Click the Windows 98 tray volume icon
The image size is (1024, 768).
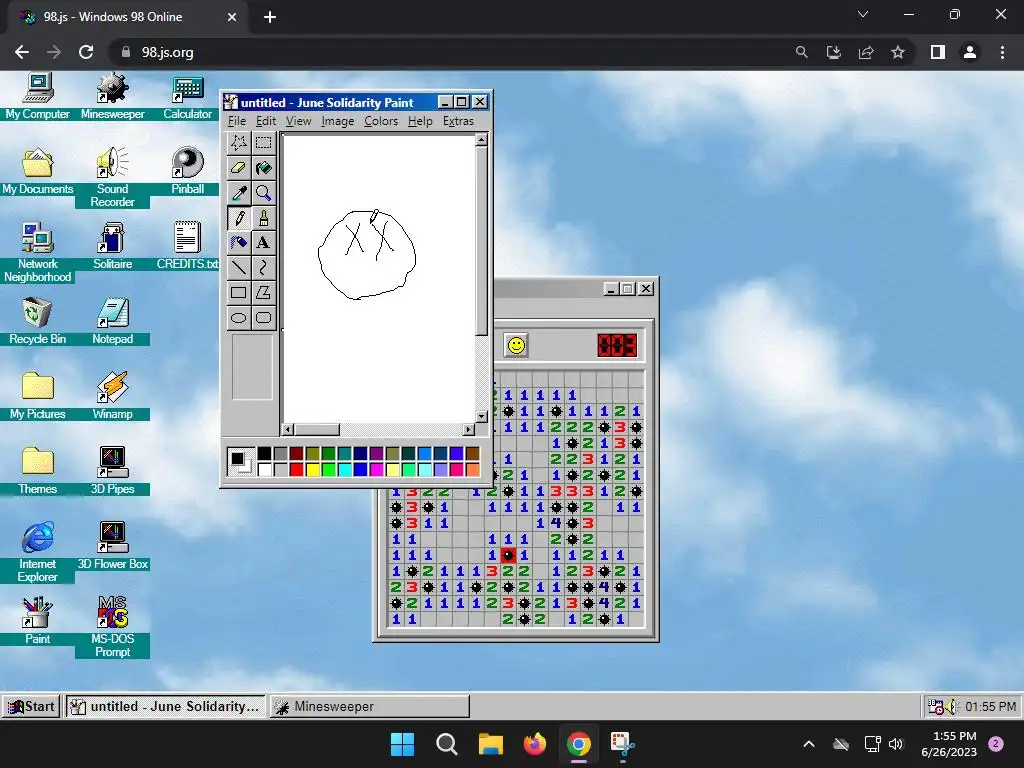point(952,706)
